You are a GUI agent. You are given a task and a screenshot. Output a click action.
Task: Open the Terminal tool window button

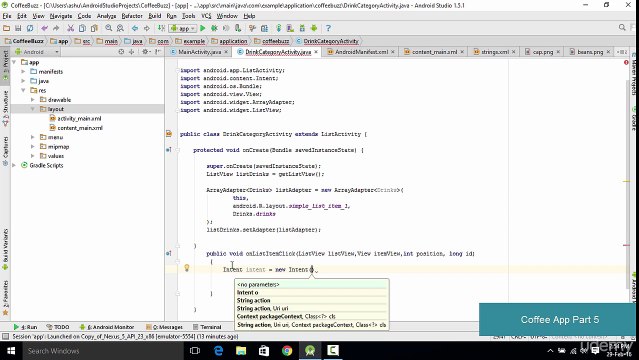(x=207, y=327)
